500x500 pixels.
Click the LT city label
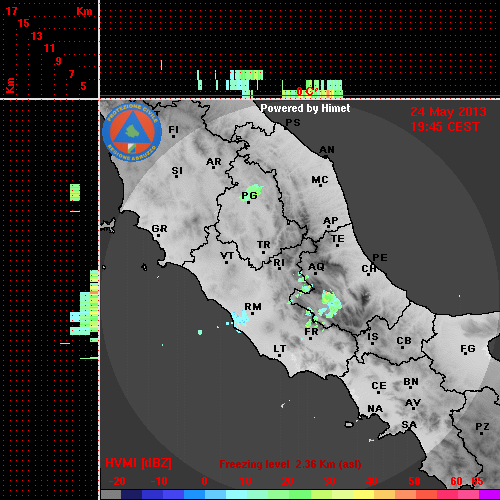coord(280,349)
